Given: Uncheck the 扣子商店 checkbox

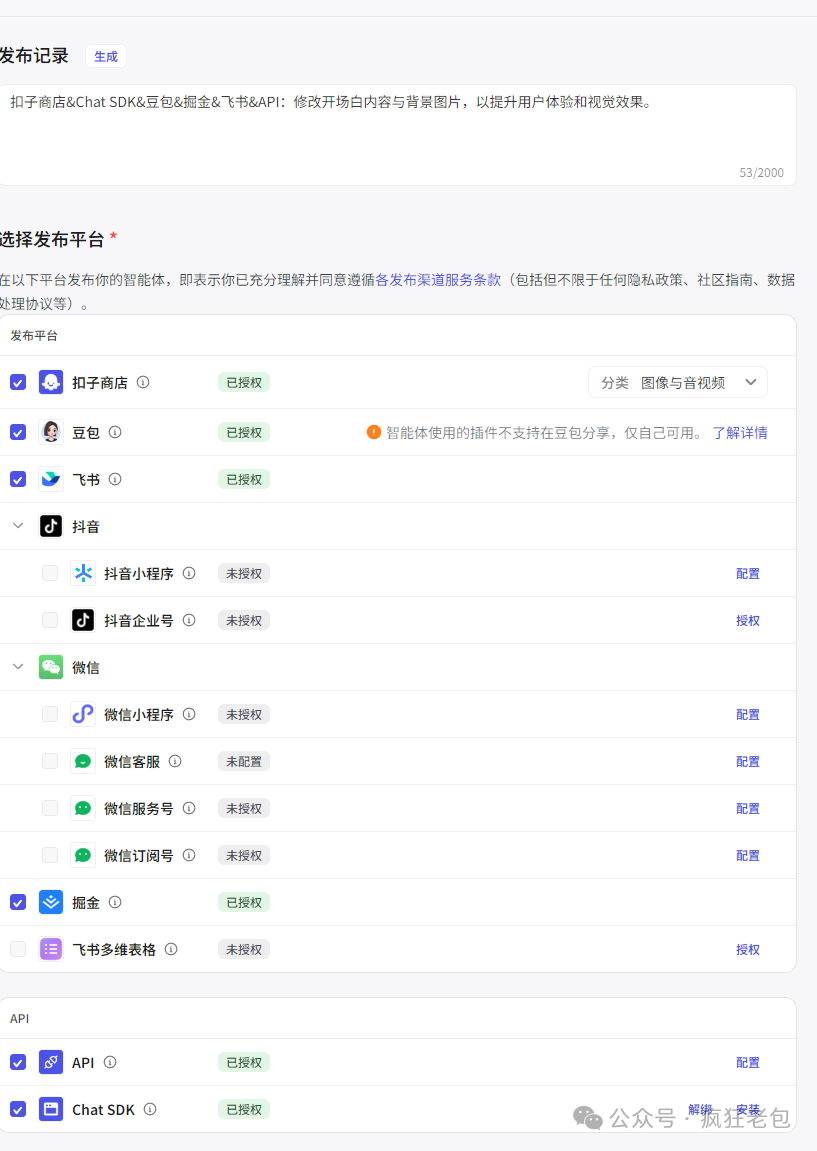Looking at the screenshot, I should (18, 382).
